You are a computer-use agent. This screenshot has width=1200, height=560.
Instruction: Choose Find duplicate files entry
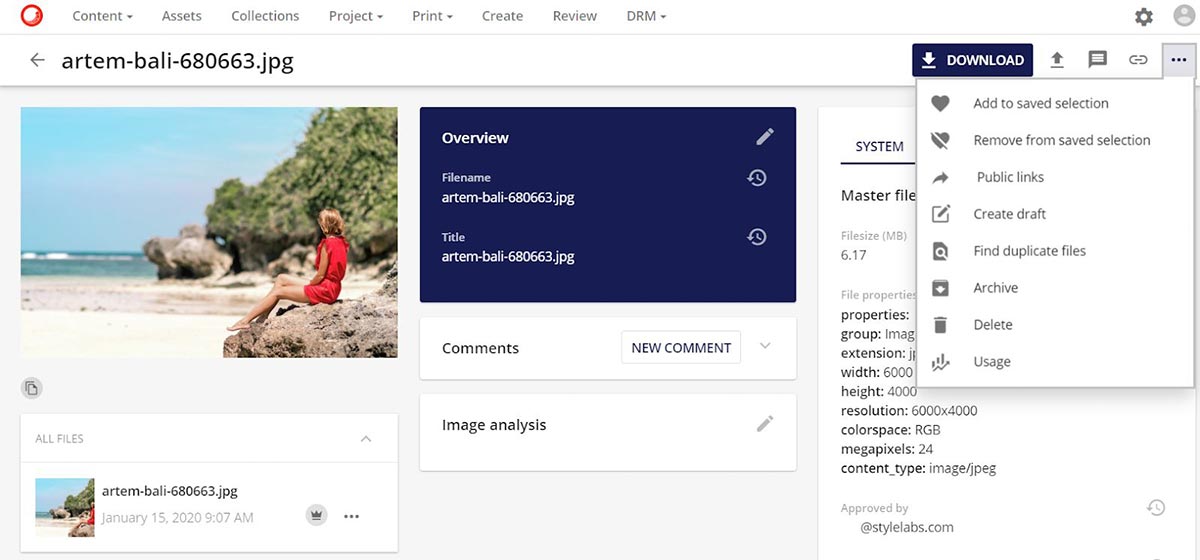[1030, 251]
